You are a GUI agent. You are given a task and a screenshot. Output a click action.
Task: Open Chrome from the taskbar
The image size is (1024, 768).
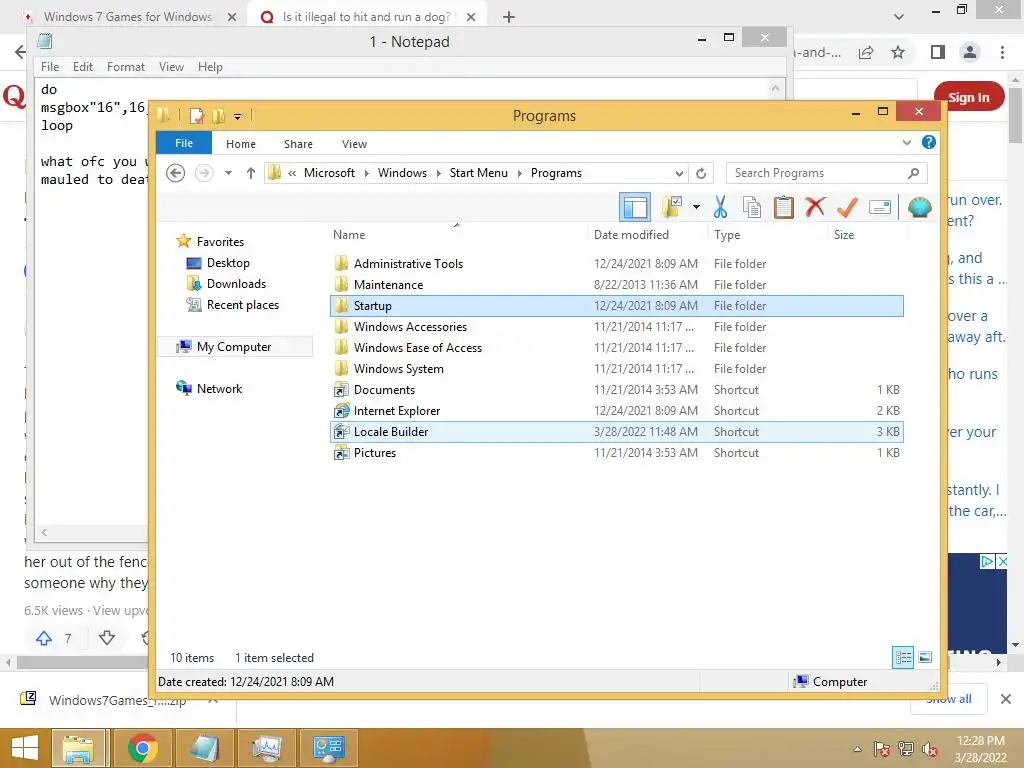(142, 748)
